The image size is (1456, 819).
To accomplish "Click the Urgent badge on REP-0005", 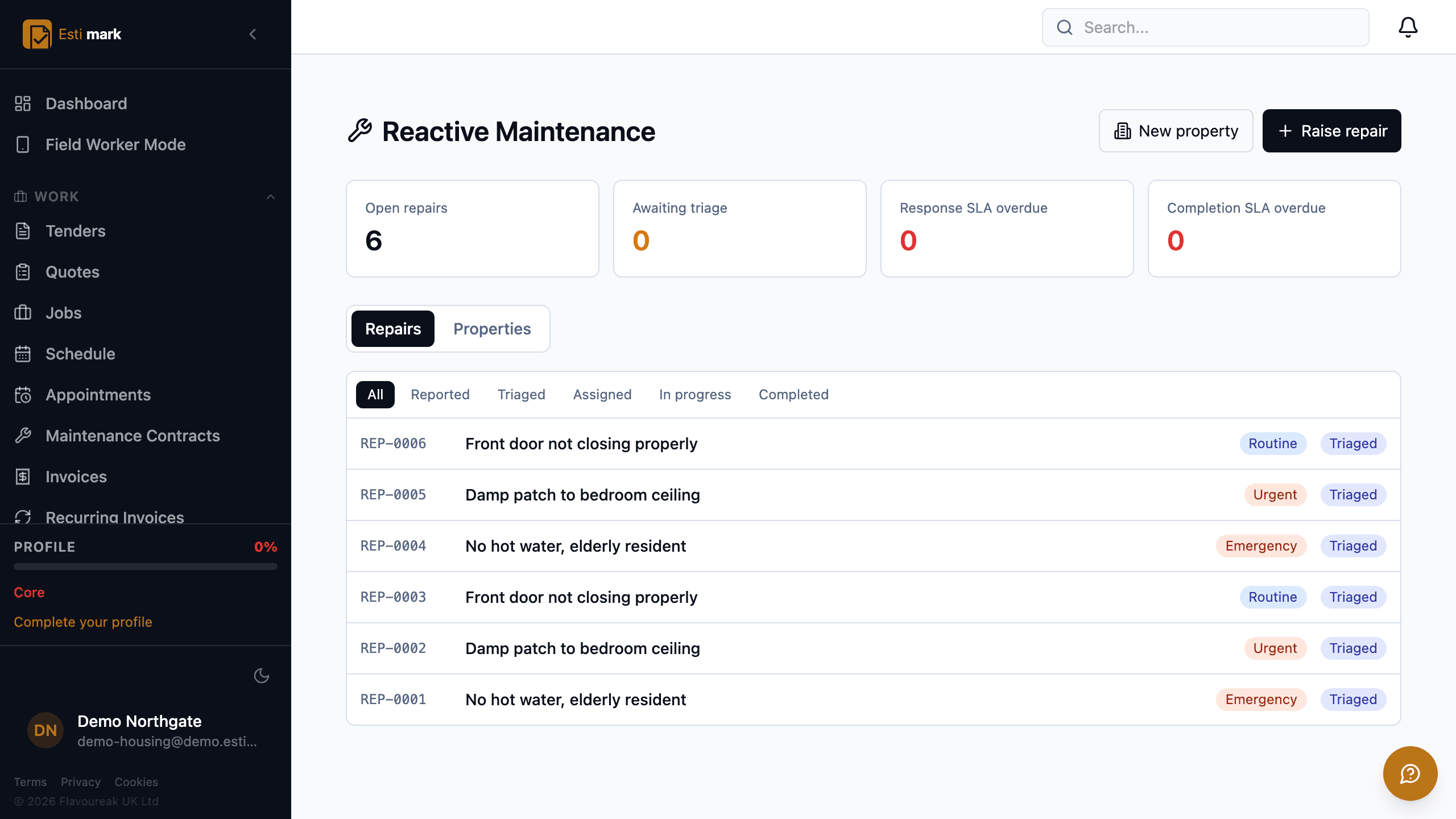I will pyautogui.click(x=1275, y=495).
